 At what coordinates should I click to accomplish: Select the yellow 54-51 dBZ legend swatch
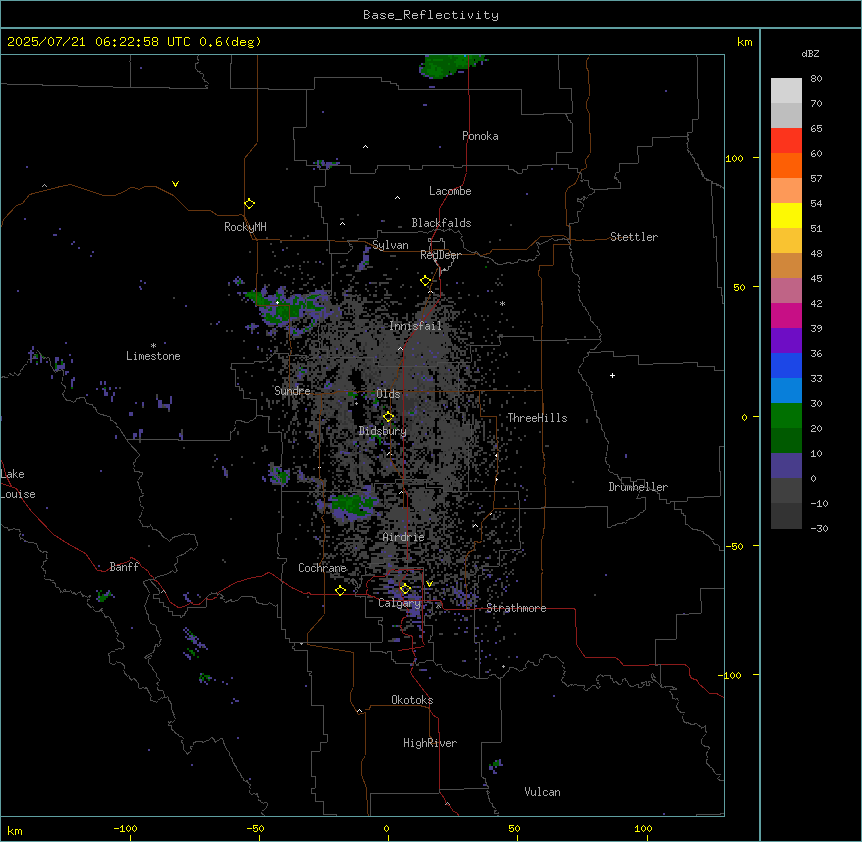click(x=786, y=215)
